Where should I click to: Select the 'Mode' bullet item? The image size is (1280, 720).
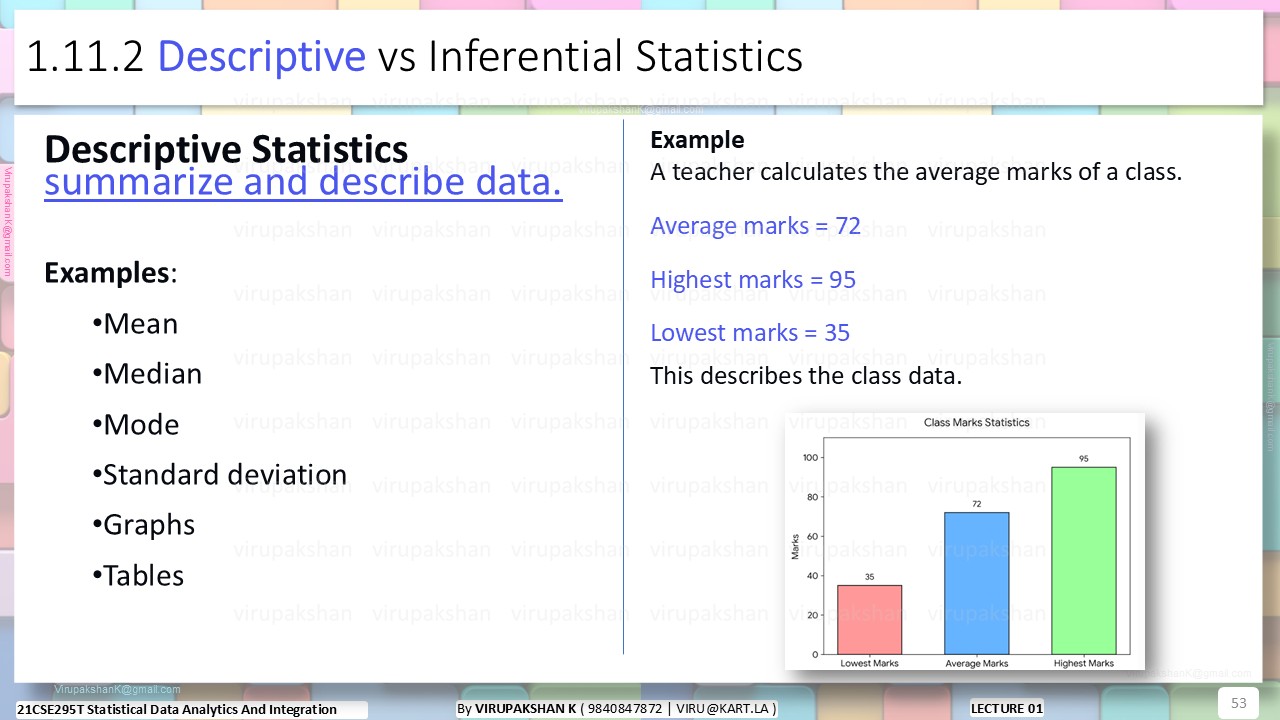coord(135,425)
